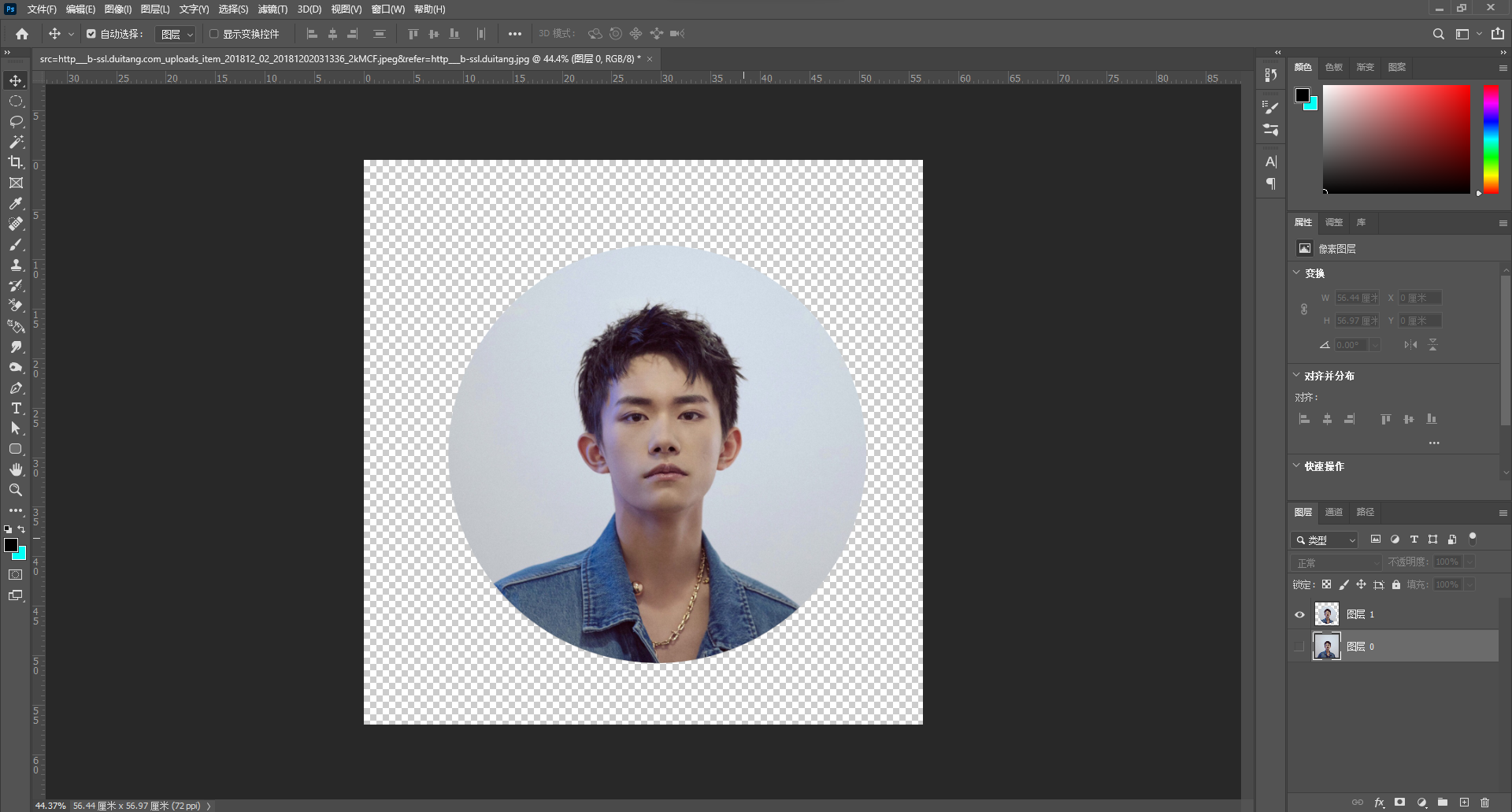1512x812 pixels.
Task: Open the Layers panel flyout menu
Action: click(1503, 513)
